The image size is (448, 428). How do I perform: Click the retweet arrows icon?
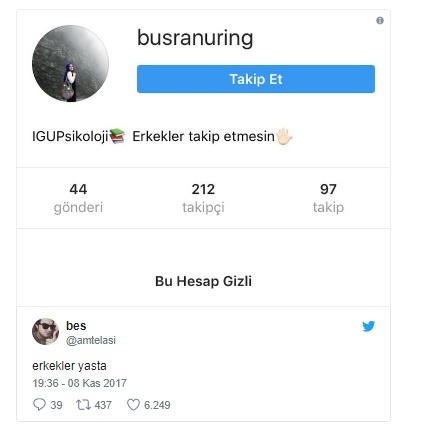[x=83, y=405]
